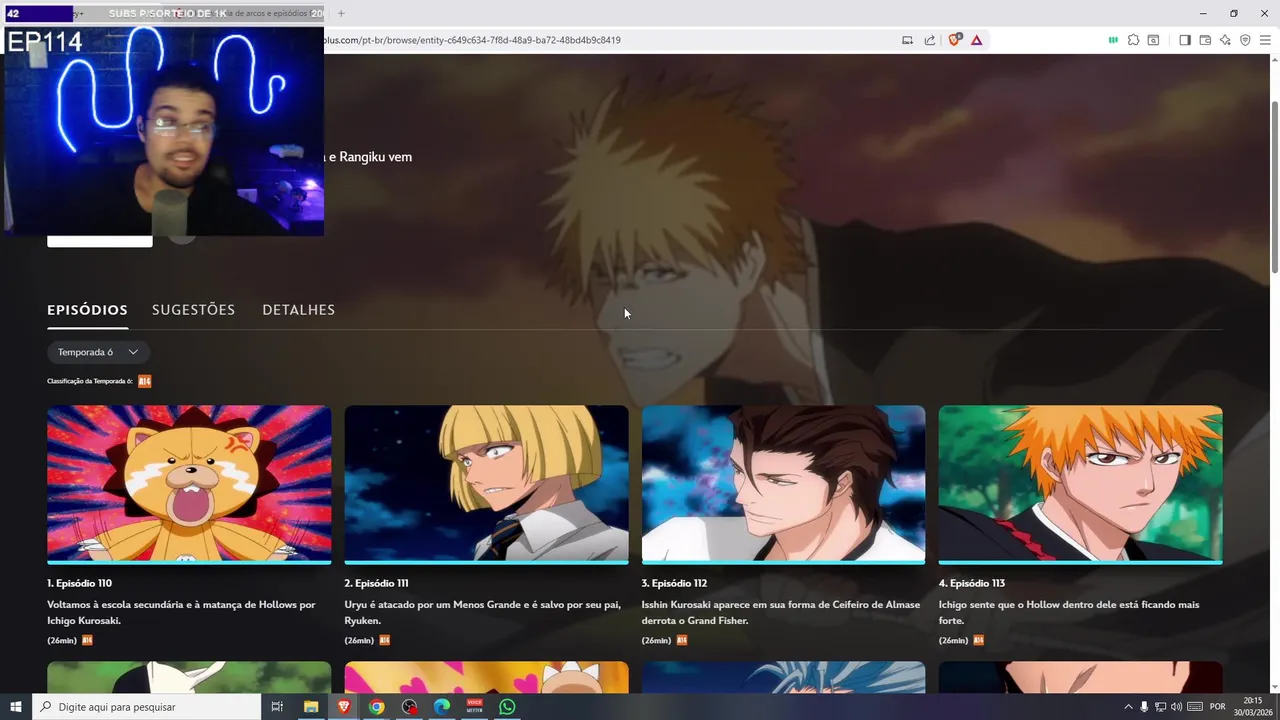This screenshot has width=1280, height=720.
Task: Open the tab search icon in toolbar
Action: click(x=1153, y=40)
